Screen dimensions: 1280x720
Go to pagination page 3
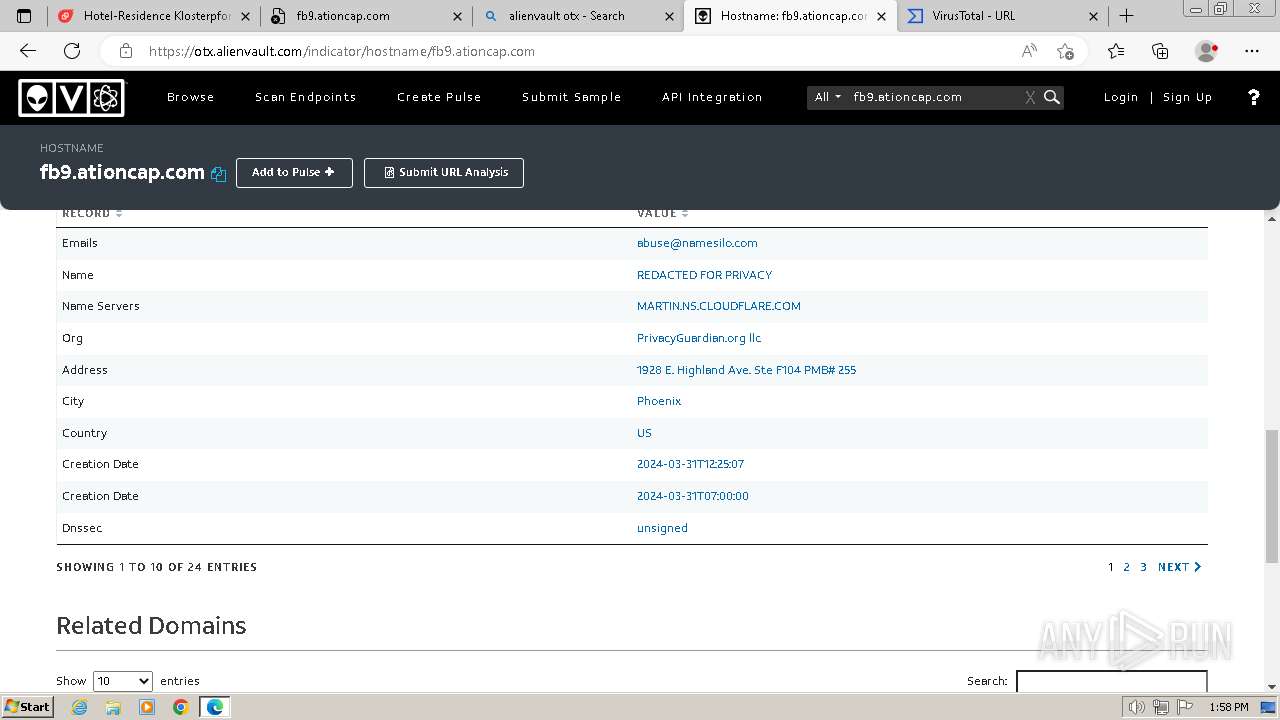click(1144, 567)
